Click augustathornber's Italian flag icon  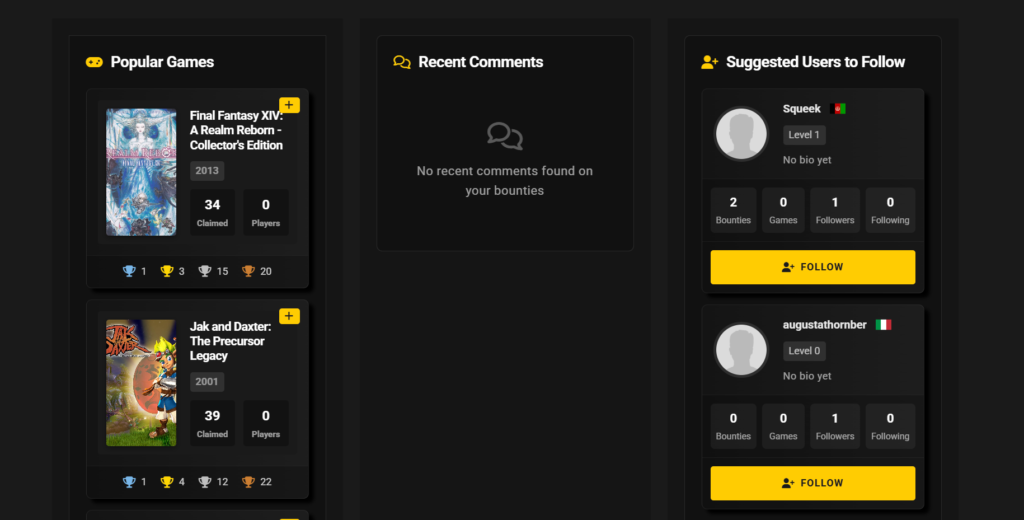click(884, 325)
